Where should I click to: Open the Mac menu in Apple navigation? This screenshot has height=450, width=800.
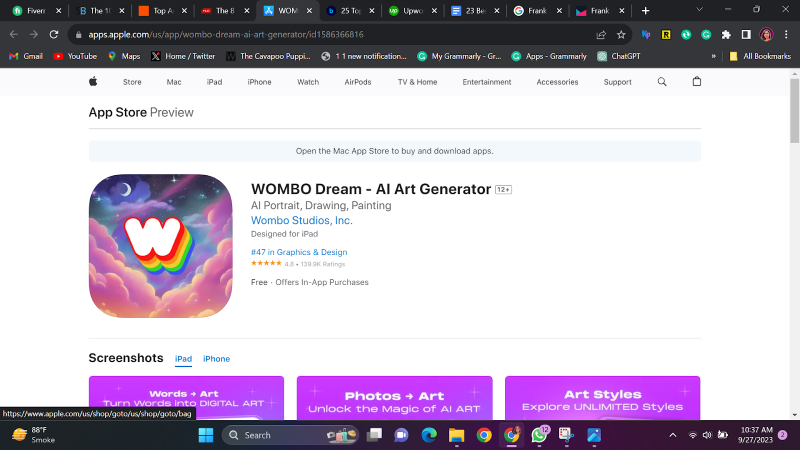(x=174, y=82)
